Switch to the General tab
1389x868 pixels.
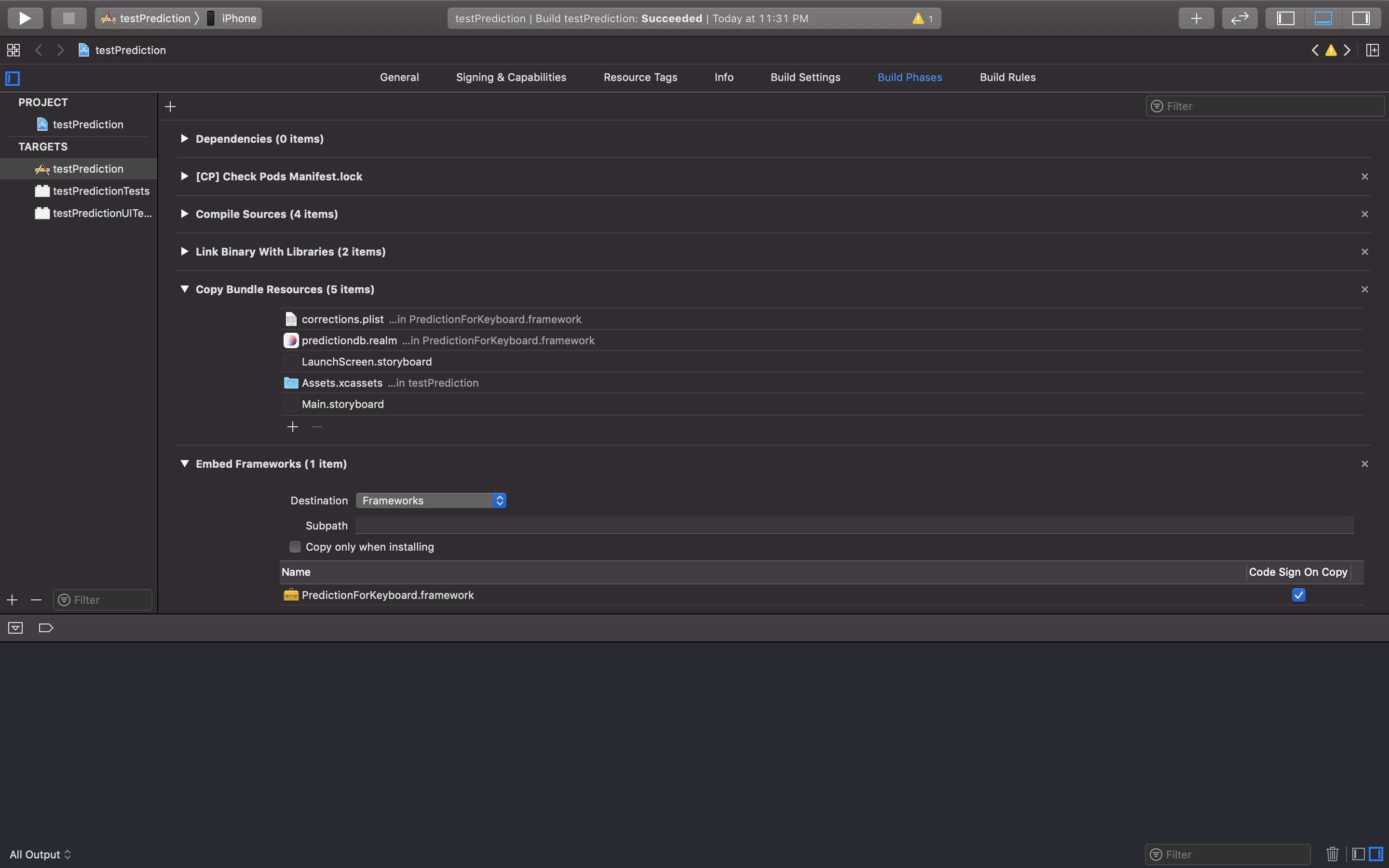pyautogui.click(x=399, y=77)
